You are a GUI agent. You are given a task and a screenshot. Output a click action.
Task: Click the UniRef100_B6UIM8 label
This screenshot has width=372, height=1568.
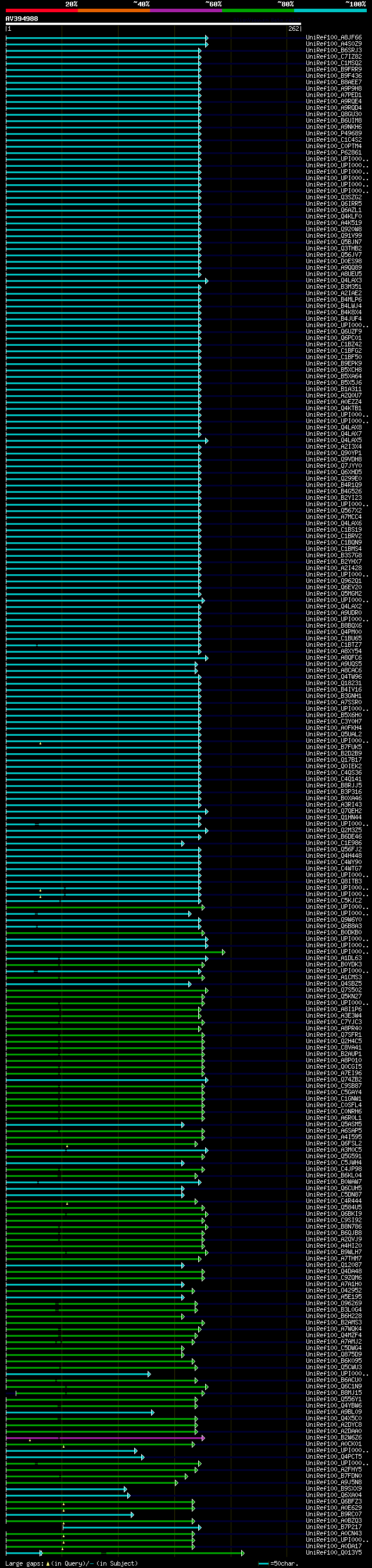(x=334, y=120)
